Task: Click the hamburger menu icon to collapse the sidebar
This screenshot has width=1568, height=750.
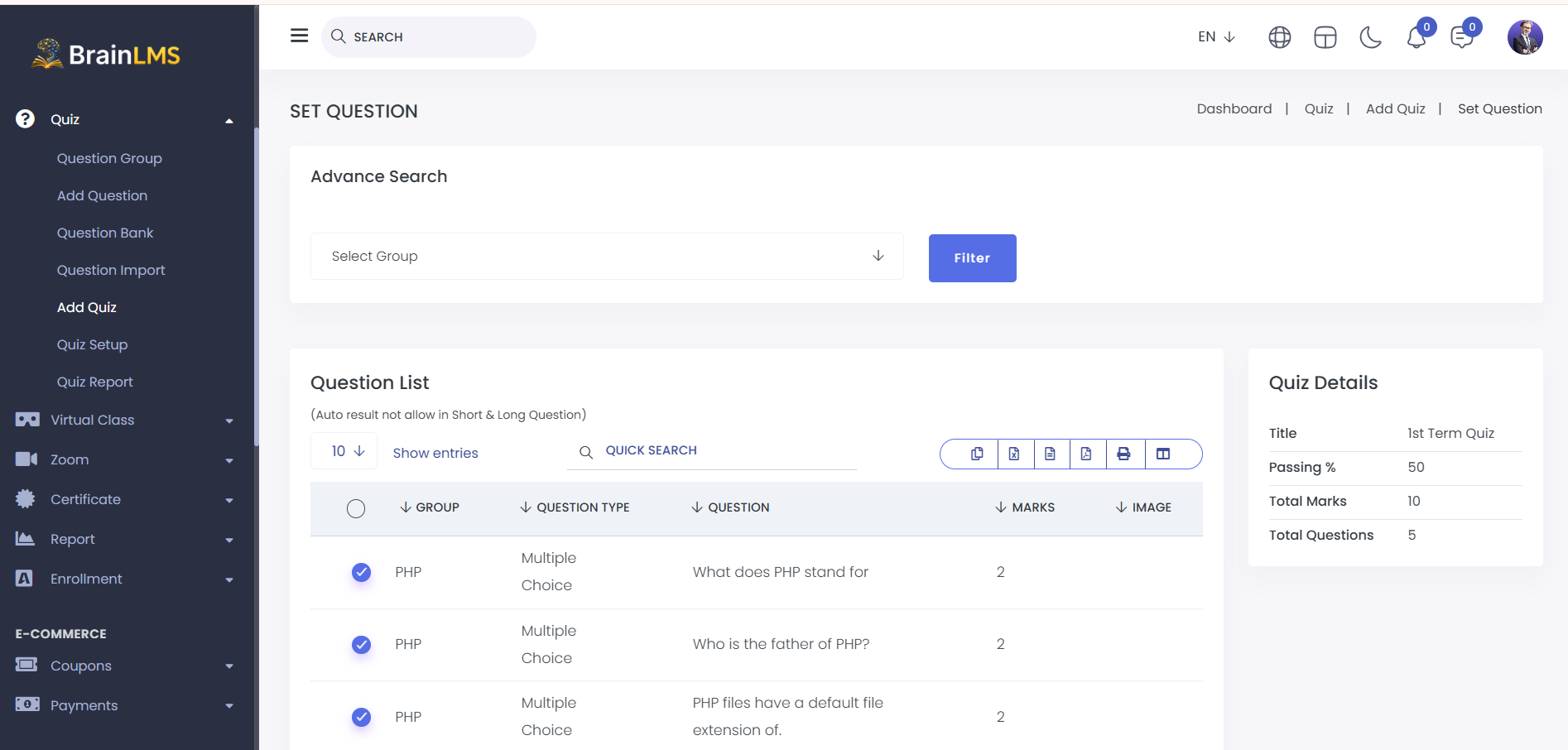Action: pos(299,36)
